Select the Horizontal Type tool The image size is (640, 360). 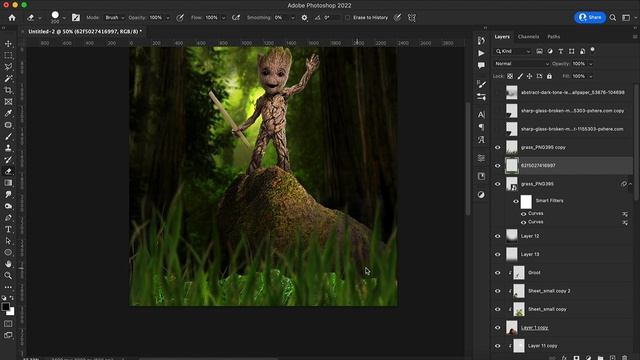(x=8, y=229)
